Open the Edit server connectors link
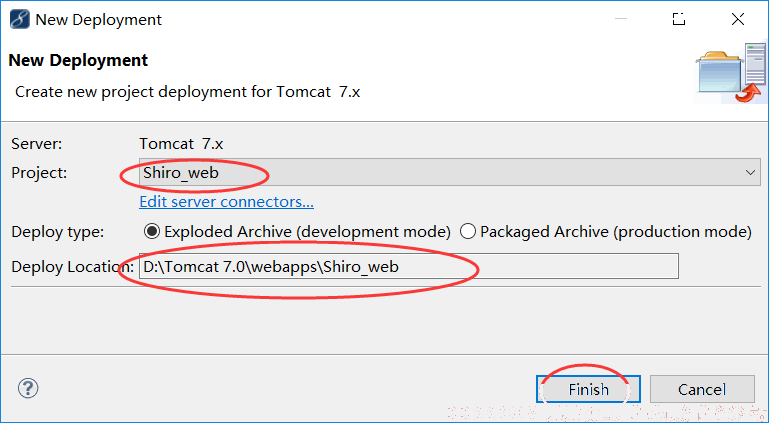769x423 pixels. tap(227, 202)
